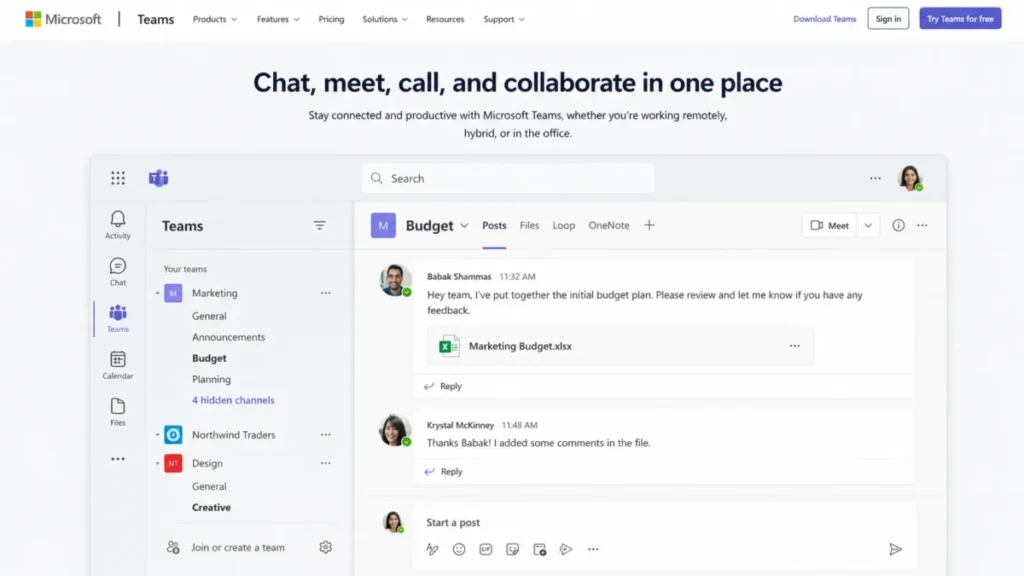Viewport: 1024px width, 576px height.
Task: Show more apps ellipsis in sidebar
Action: (x=118, y=459)
